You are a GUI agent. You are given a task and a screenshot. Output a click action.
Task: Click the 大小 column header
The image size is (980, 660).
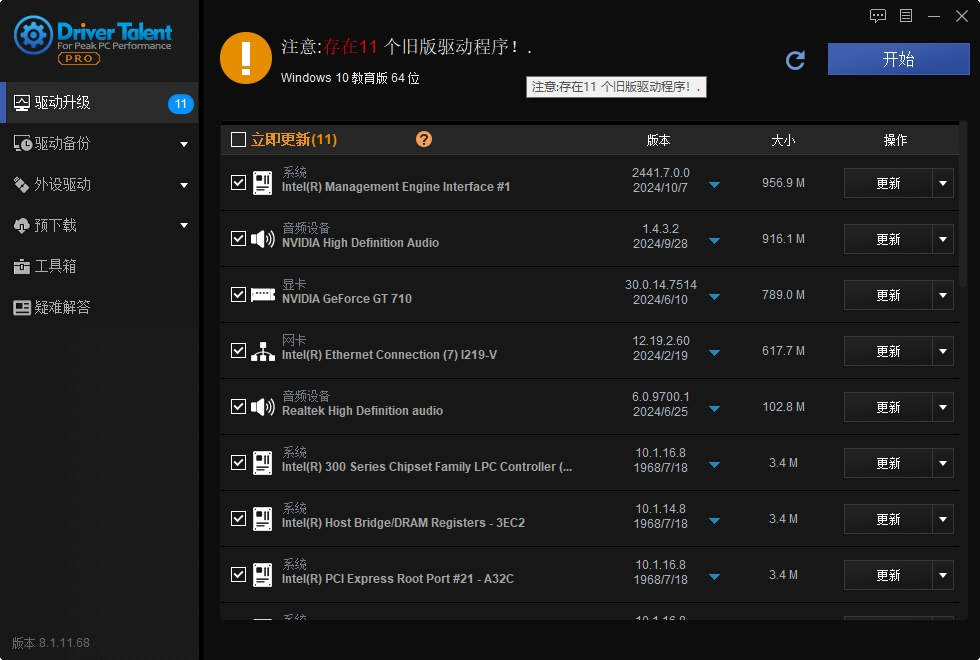[783, 140]
